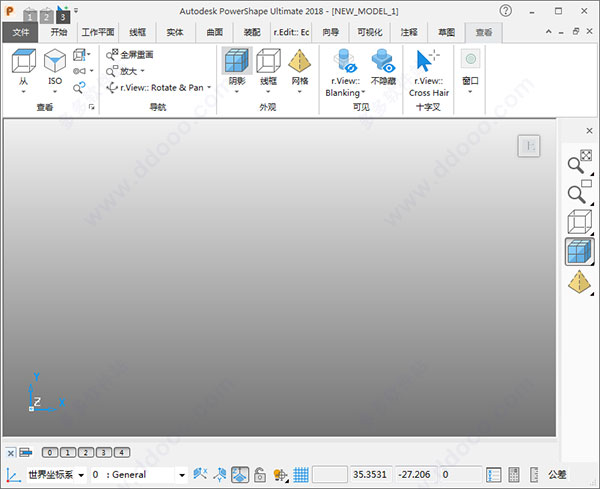Toggle the grid display icon
The height and width of the screenshot is (489, 600).
pos(301,475)
